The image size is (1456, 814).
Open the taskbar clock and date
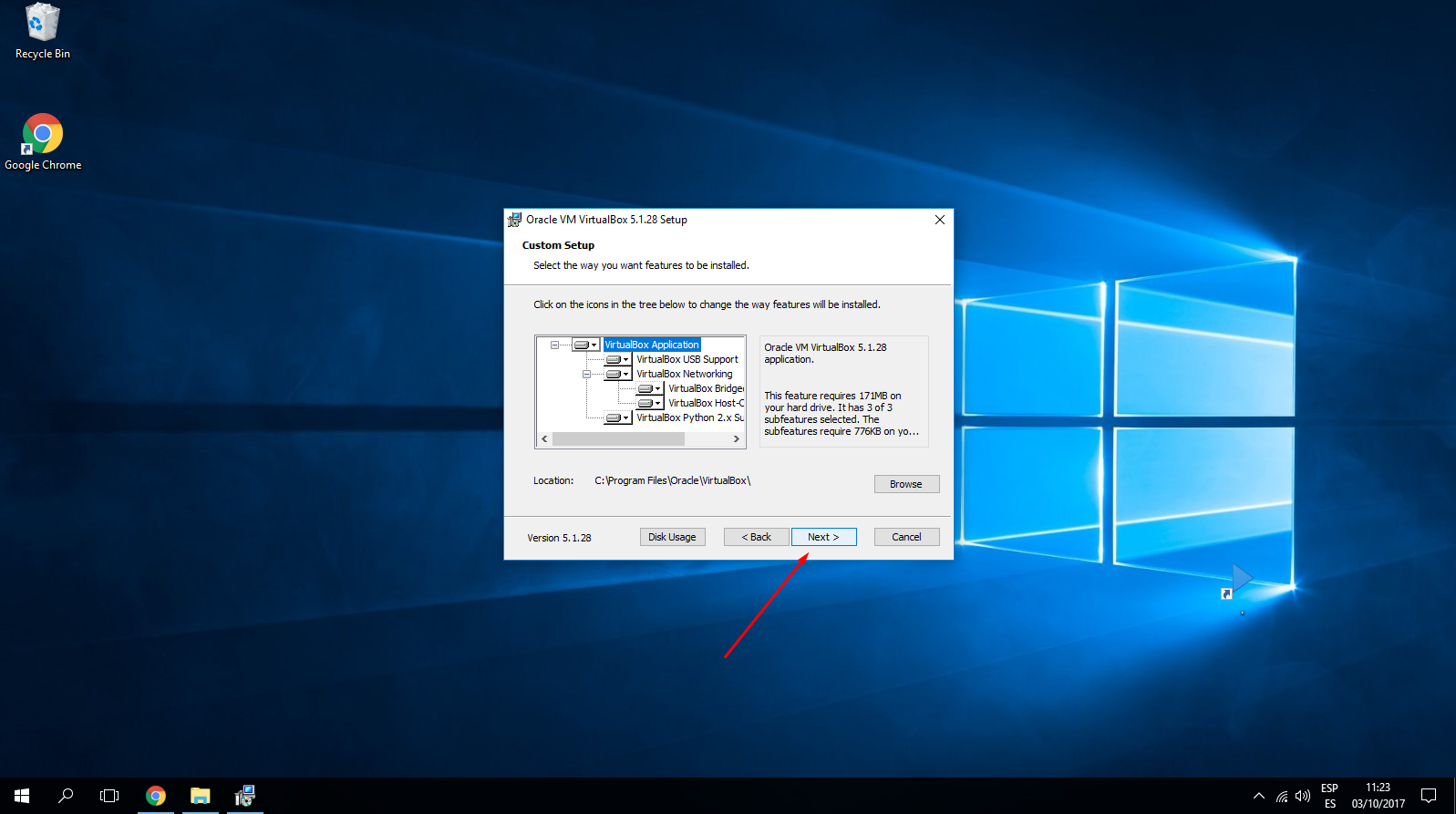tap(1379, 796)
